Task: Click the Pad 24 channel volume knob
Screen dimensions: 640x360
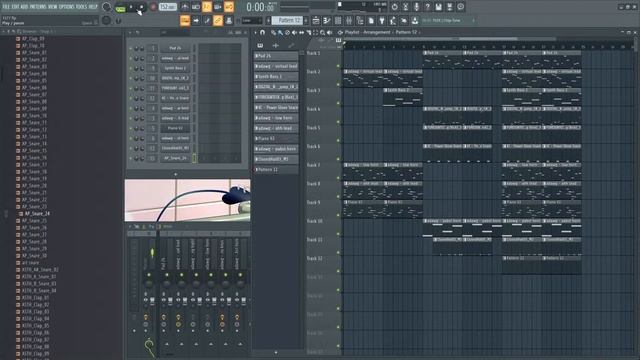Action: tap(142, 48)
